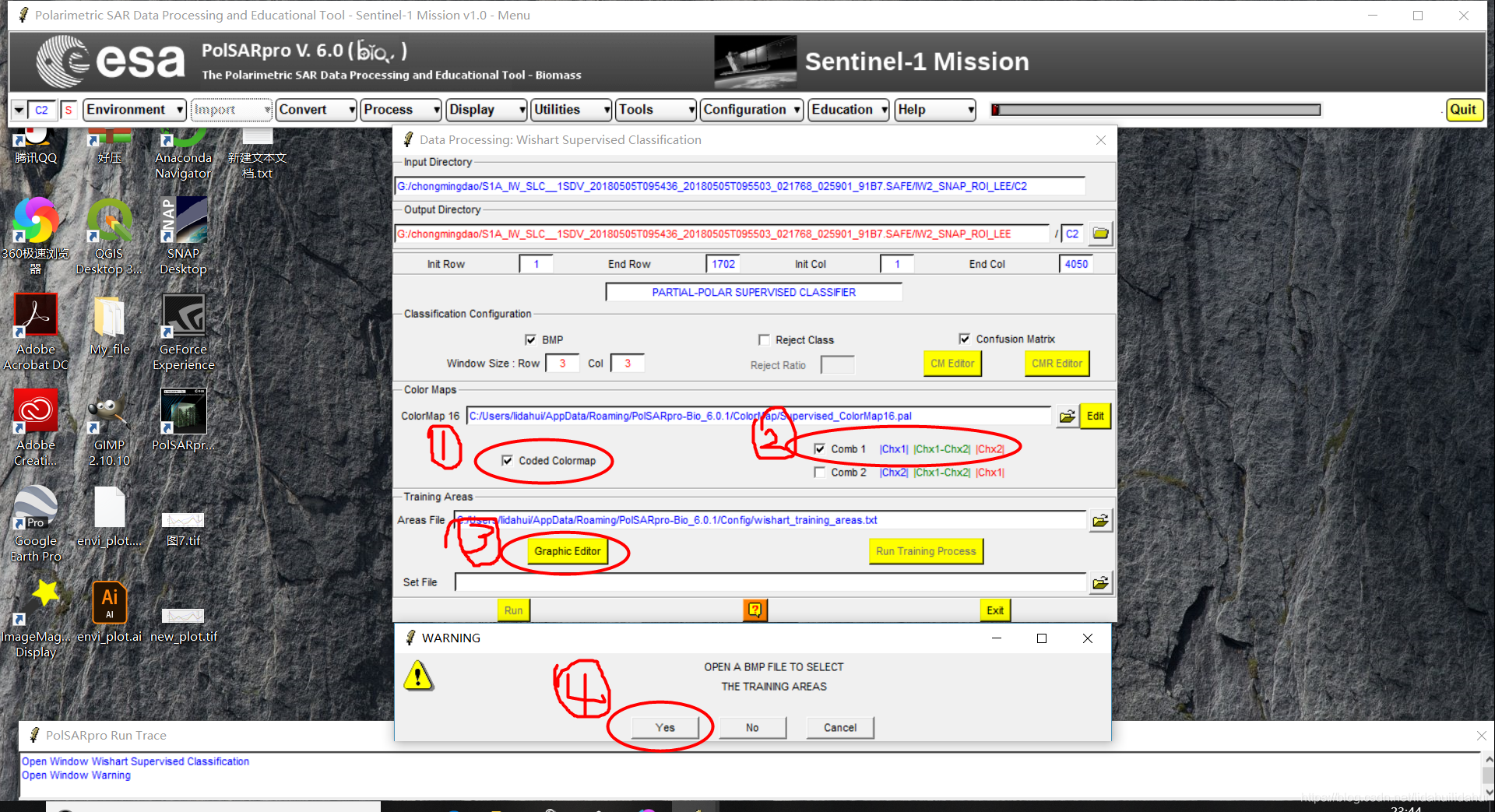Click Yes in the WARNING dialog
The image size is (1495, 812).
click(x=665, y=728)
